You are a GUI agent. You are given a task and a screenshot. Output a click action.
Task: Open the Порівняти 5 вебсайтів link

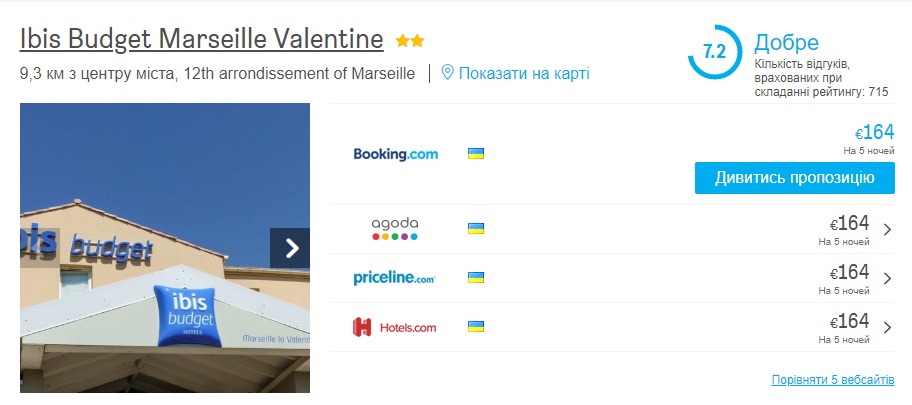point(839,380)
